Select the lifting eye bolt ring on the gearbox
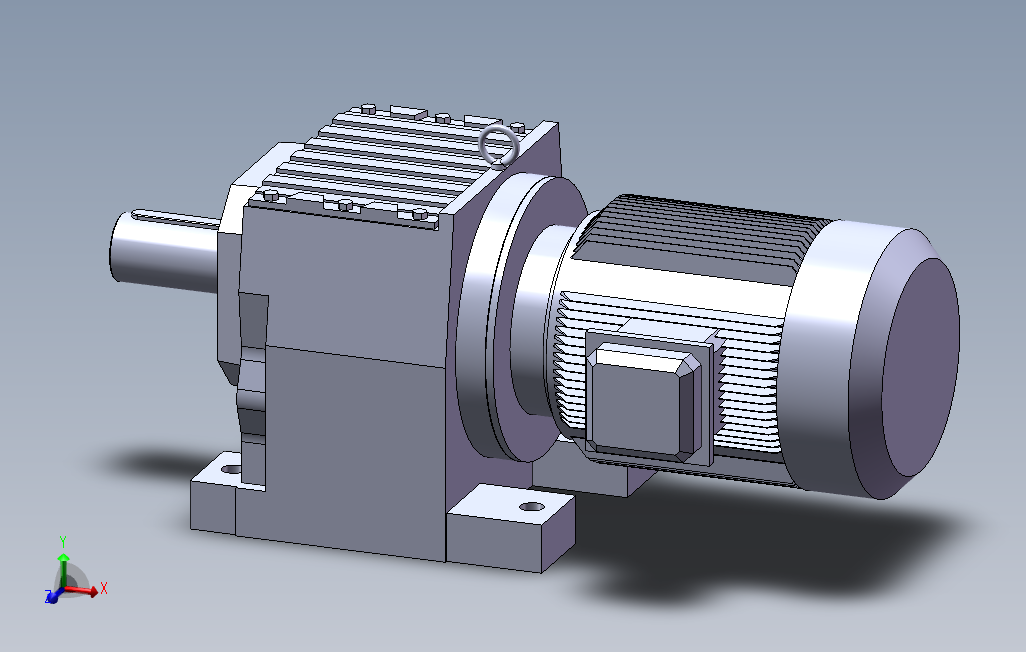1026x652 pixels. coord(500,144)
